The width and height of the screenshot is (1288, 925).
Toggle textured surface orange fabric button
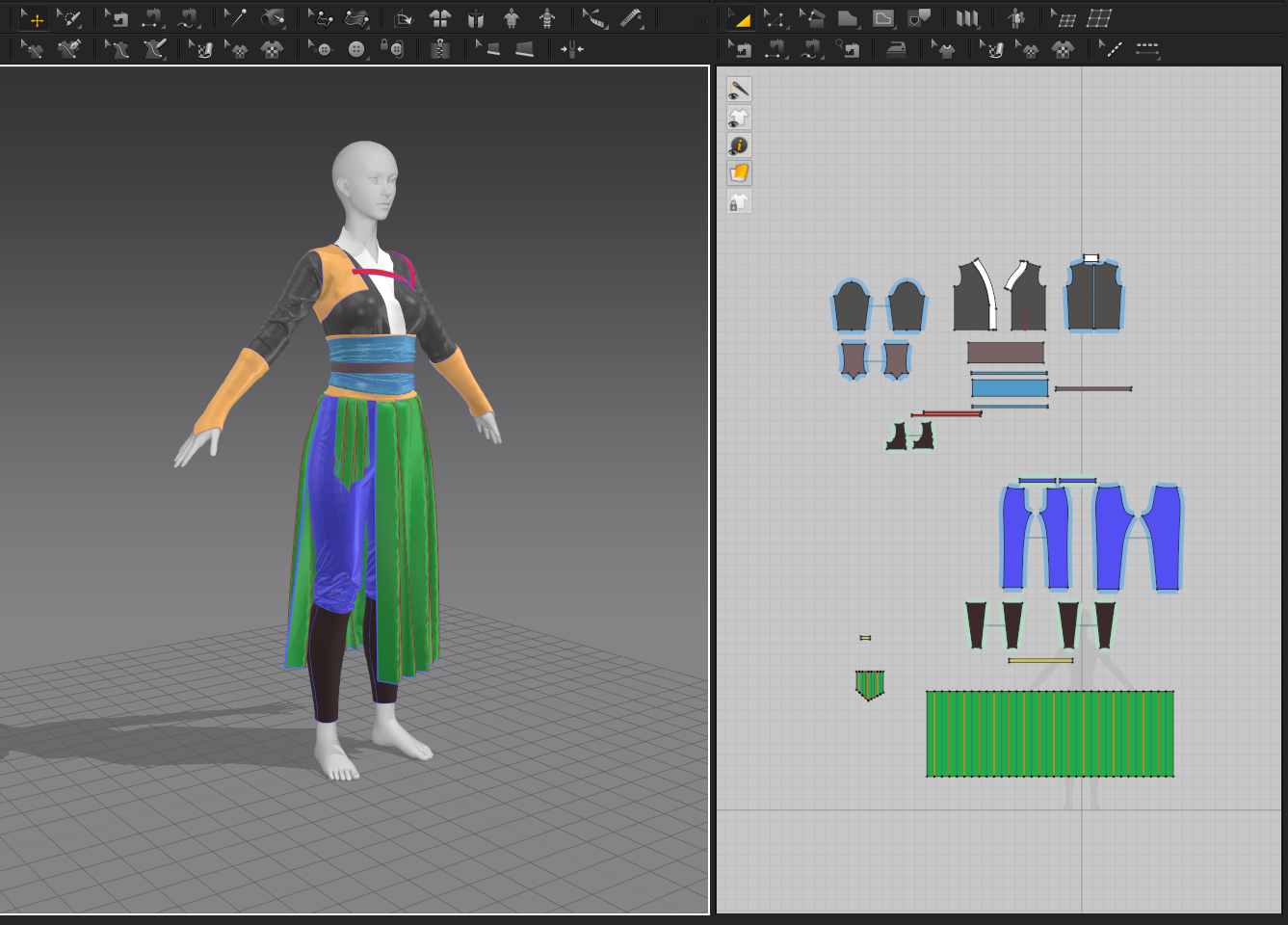[739, 174]
